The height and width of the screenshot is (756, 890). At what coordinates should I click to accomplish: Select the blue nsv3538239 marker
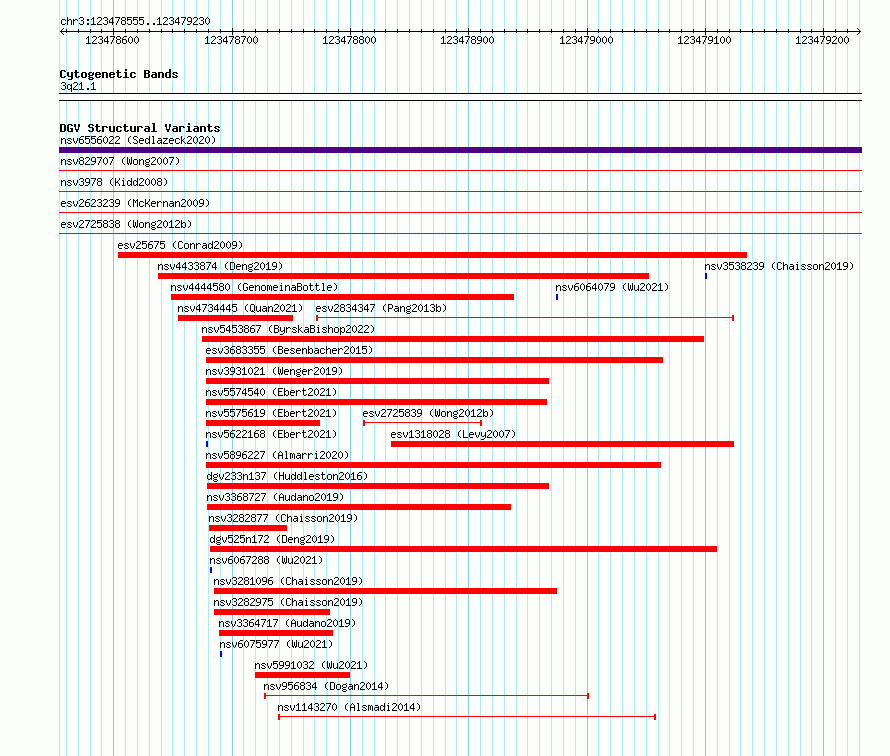tap(706, 276)
